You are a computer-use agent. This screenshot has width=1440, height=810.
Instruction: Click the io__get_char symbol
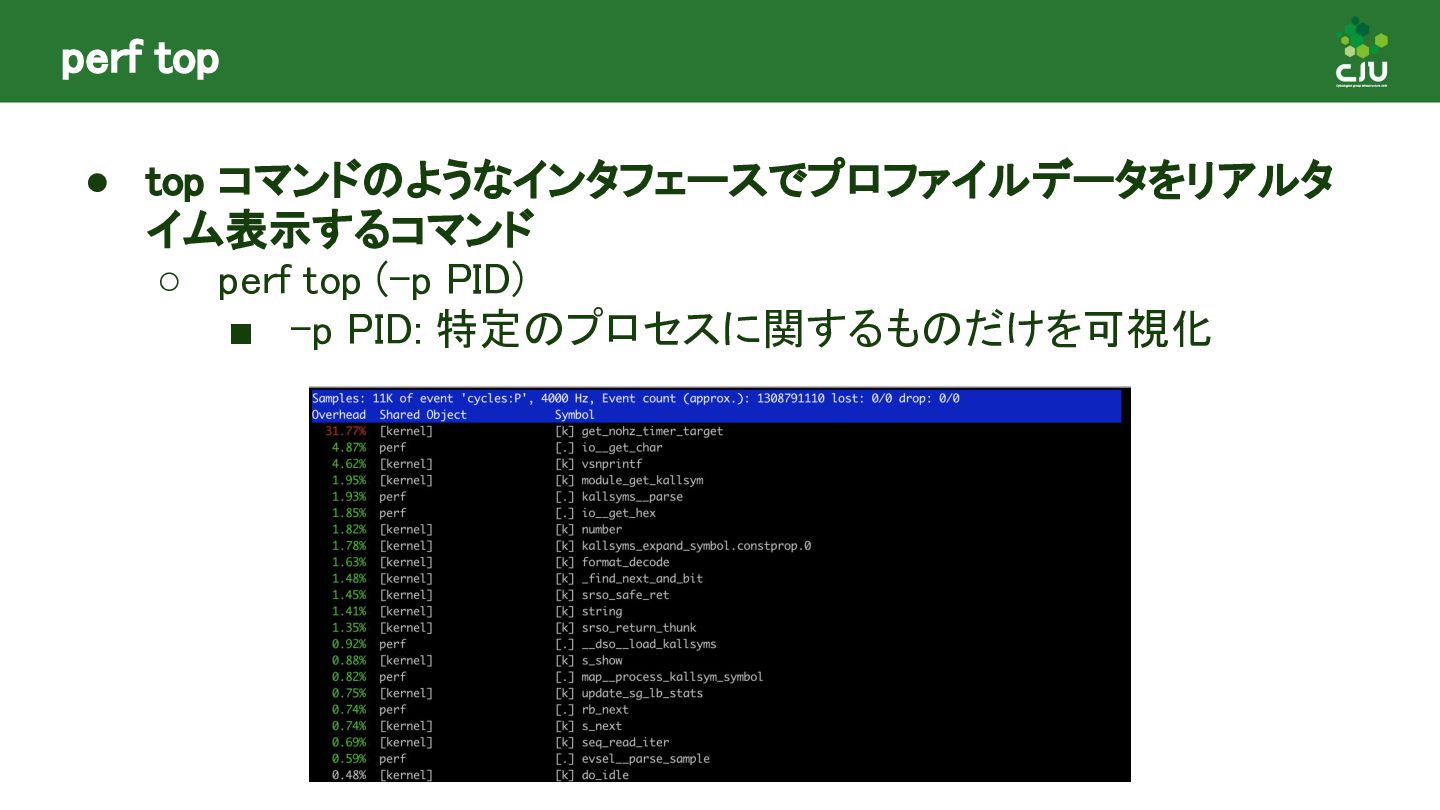click(622, 447)
